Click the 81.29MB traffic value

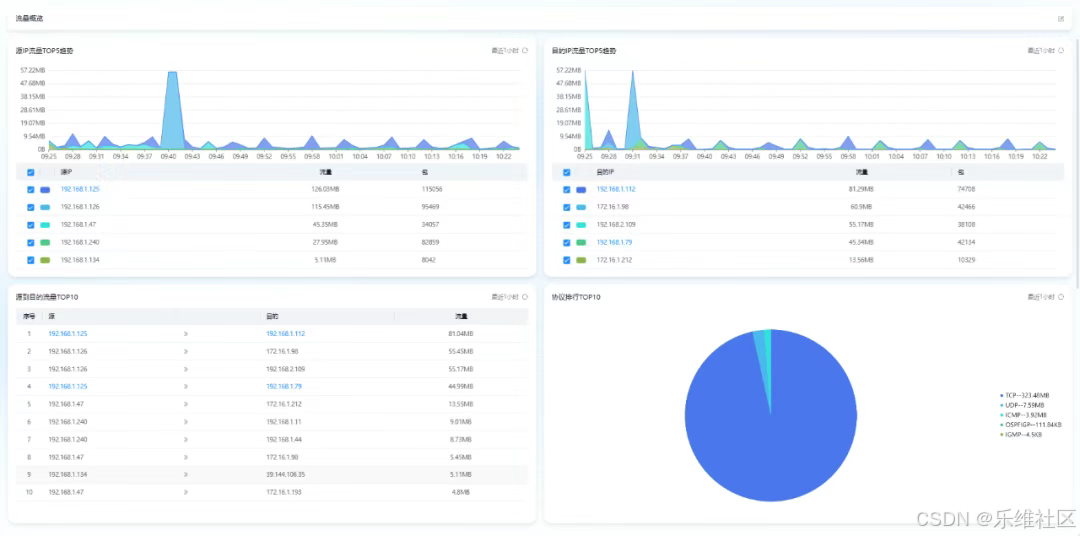tap(861, 189)
